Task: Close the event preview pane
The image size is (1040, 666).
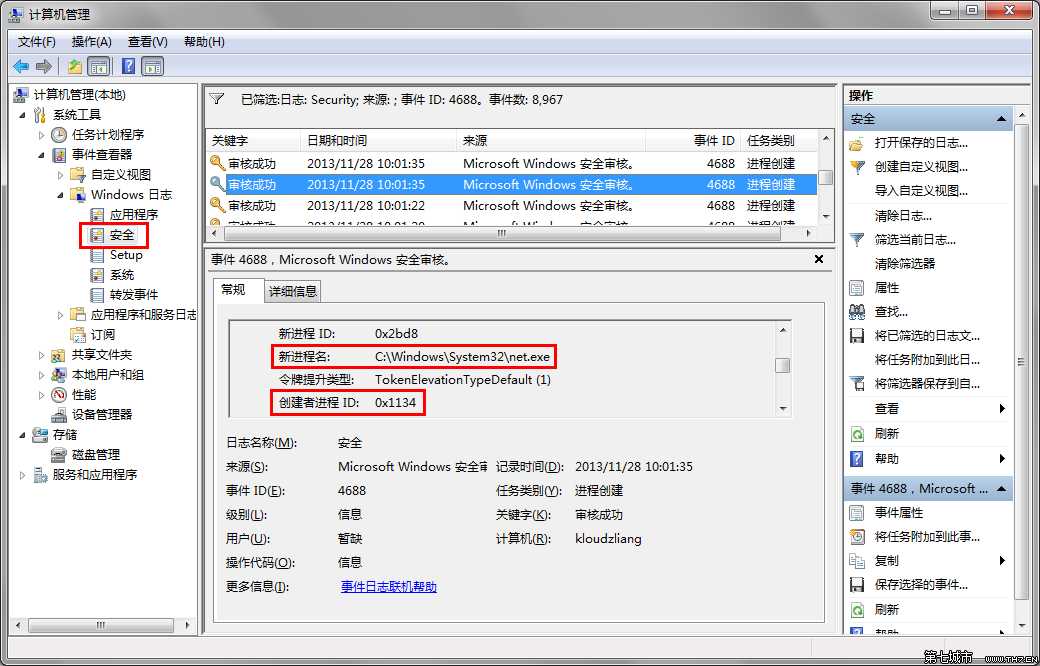Action: 818,259
